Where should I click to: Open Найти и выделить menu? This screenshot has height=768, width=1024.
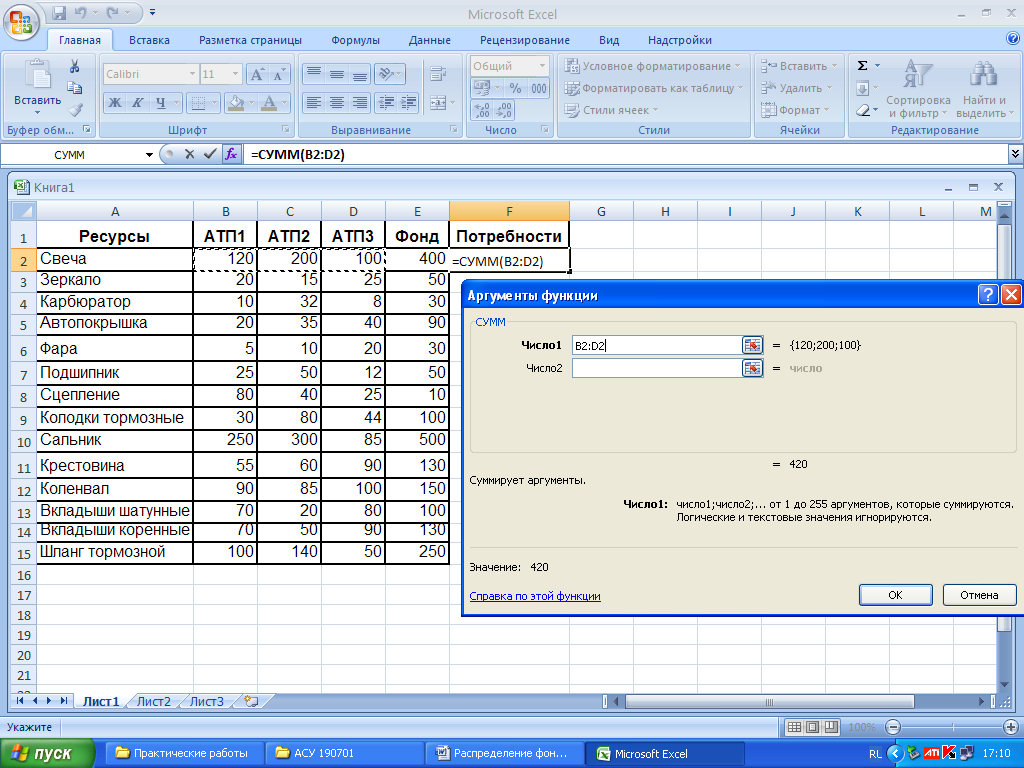984,88
